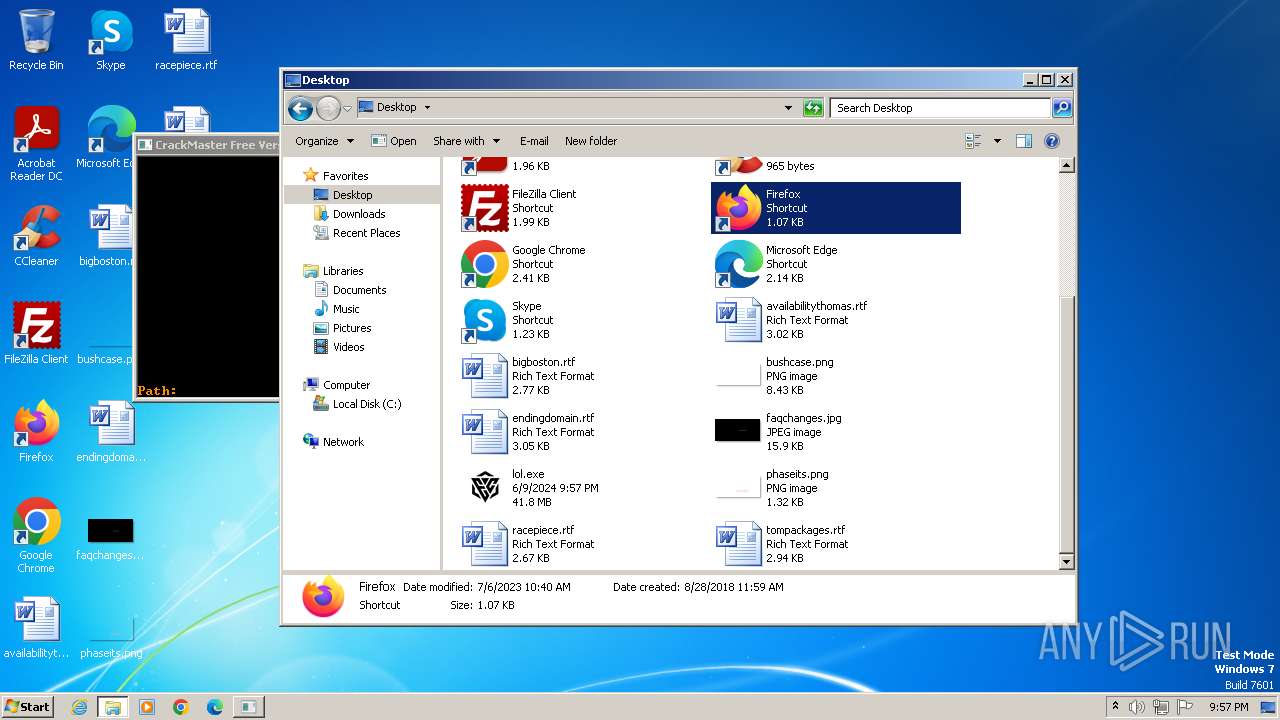Open Share with dropdown menu
1280x720 pixels.
click(466, 141)
